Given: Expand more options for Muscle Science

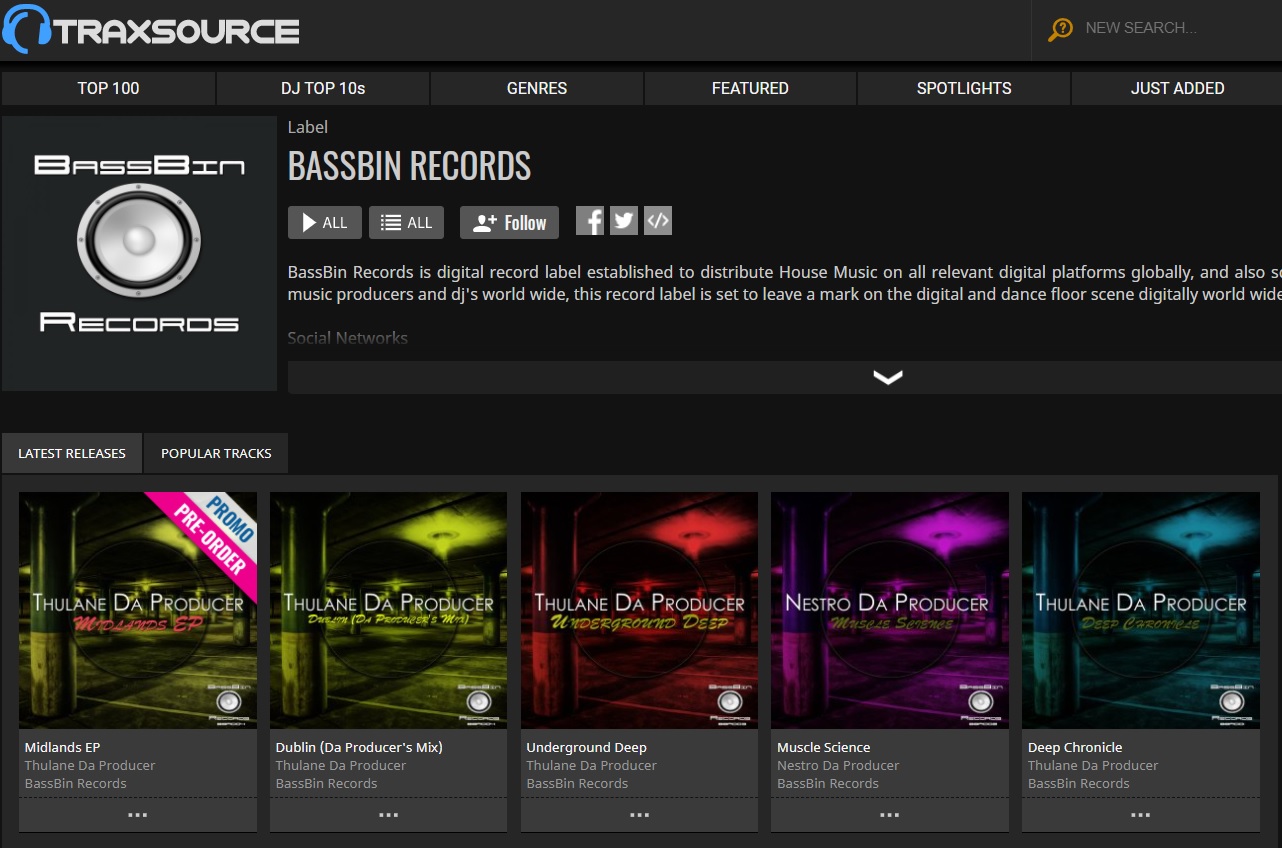Looking at the screenshot, I should pos(890,815).
